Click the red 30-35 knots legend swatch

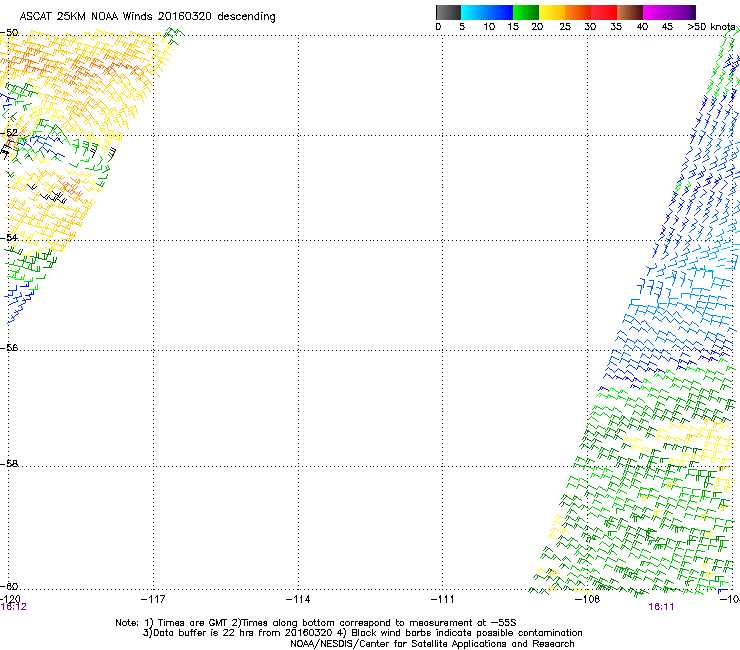604,12
